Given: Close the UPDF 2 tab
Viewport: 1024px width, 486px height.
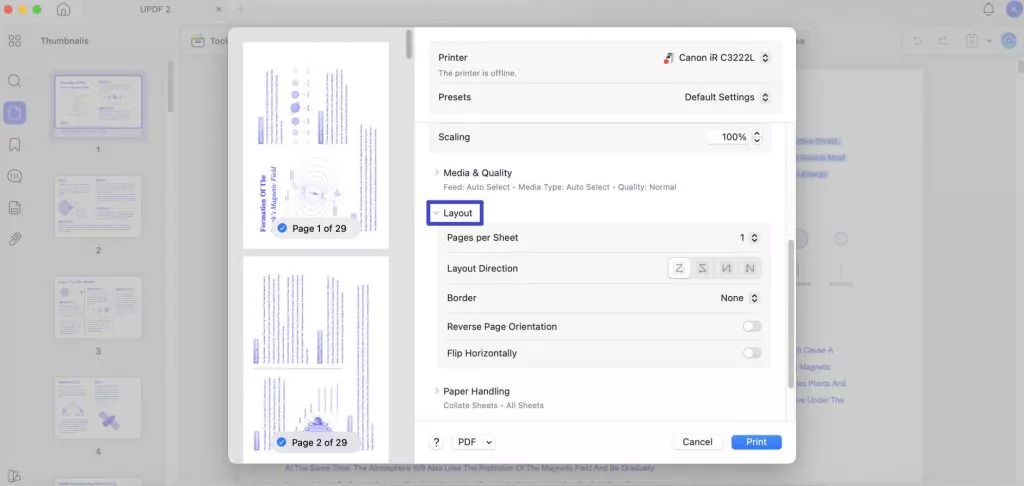Looking at the screenshot, I should coord(219,10).
